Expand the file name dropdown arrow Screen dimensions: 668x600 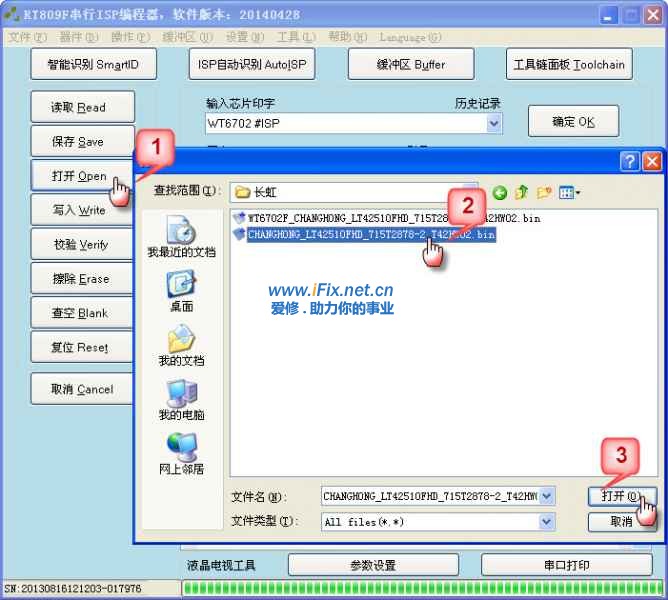[x=547, y=496]
